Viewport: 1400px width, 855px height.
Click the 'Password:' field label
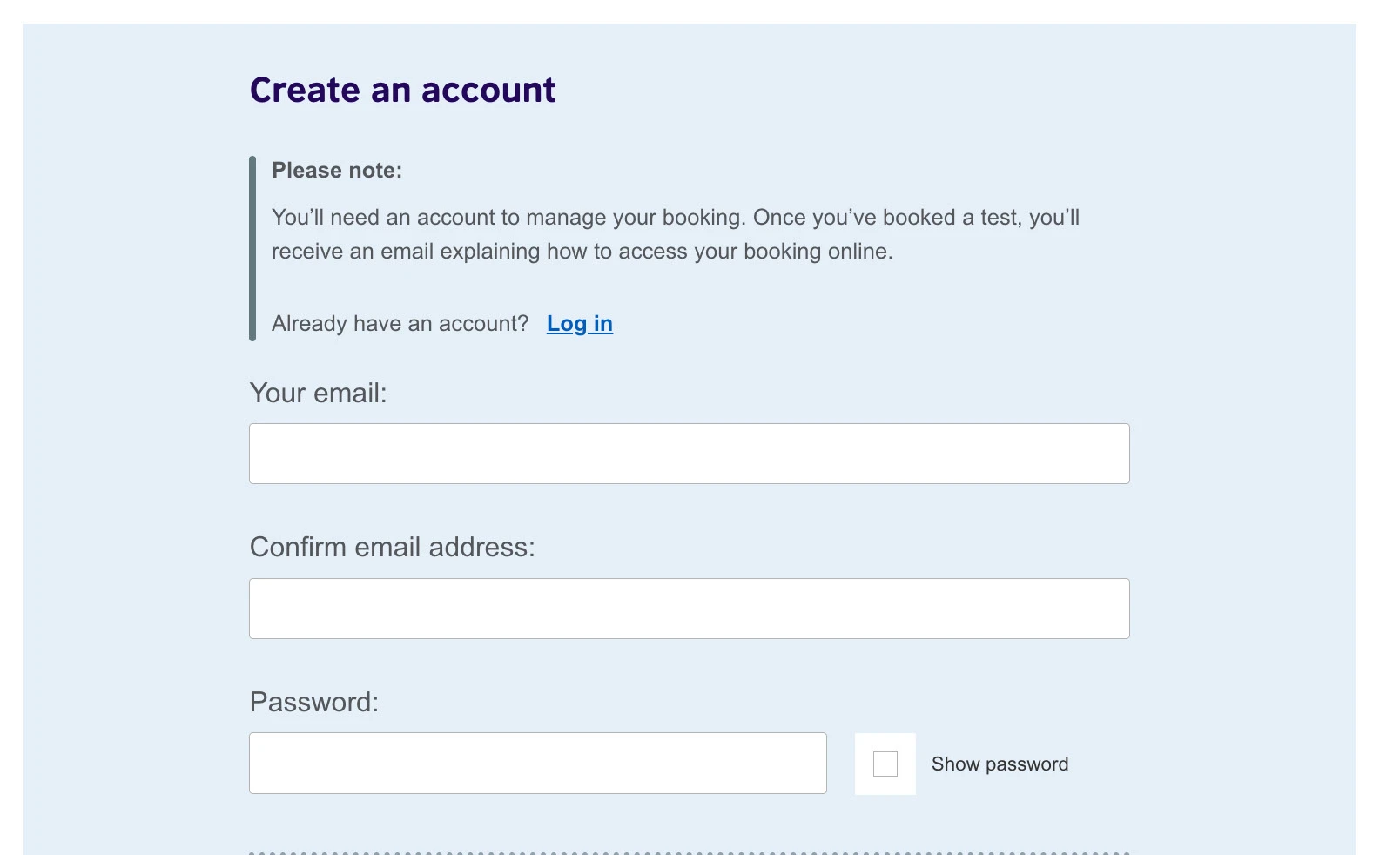pyautogui.click(x=313, y=702)
